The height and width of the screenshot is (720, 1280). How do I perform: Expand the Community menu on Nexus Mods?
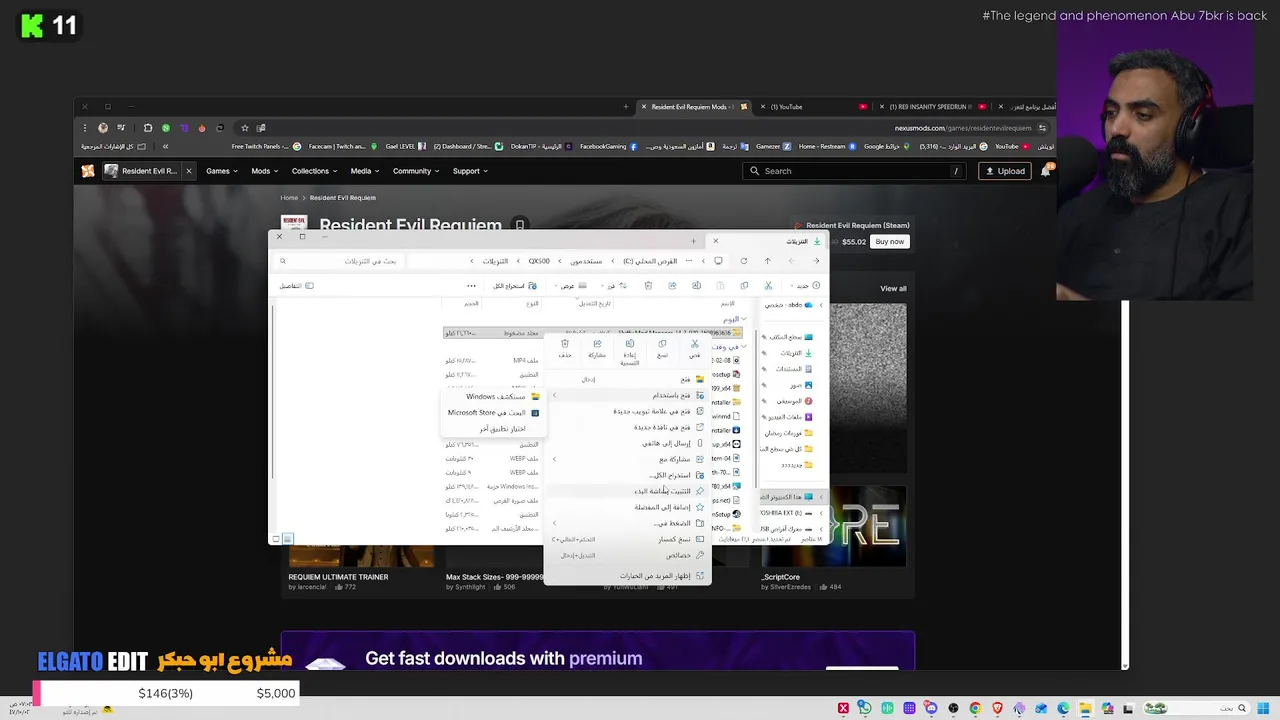click(x=416, y=171)
